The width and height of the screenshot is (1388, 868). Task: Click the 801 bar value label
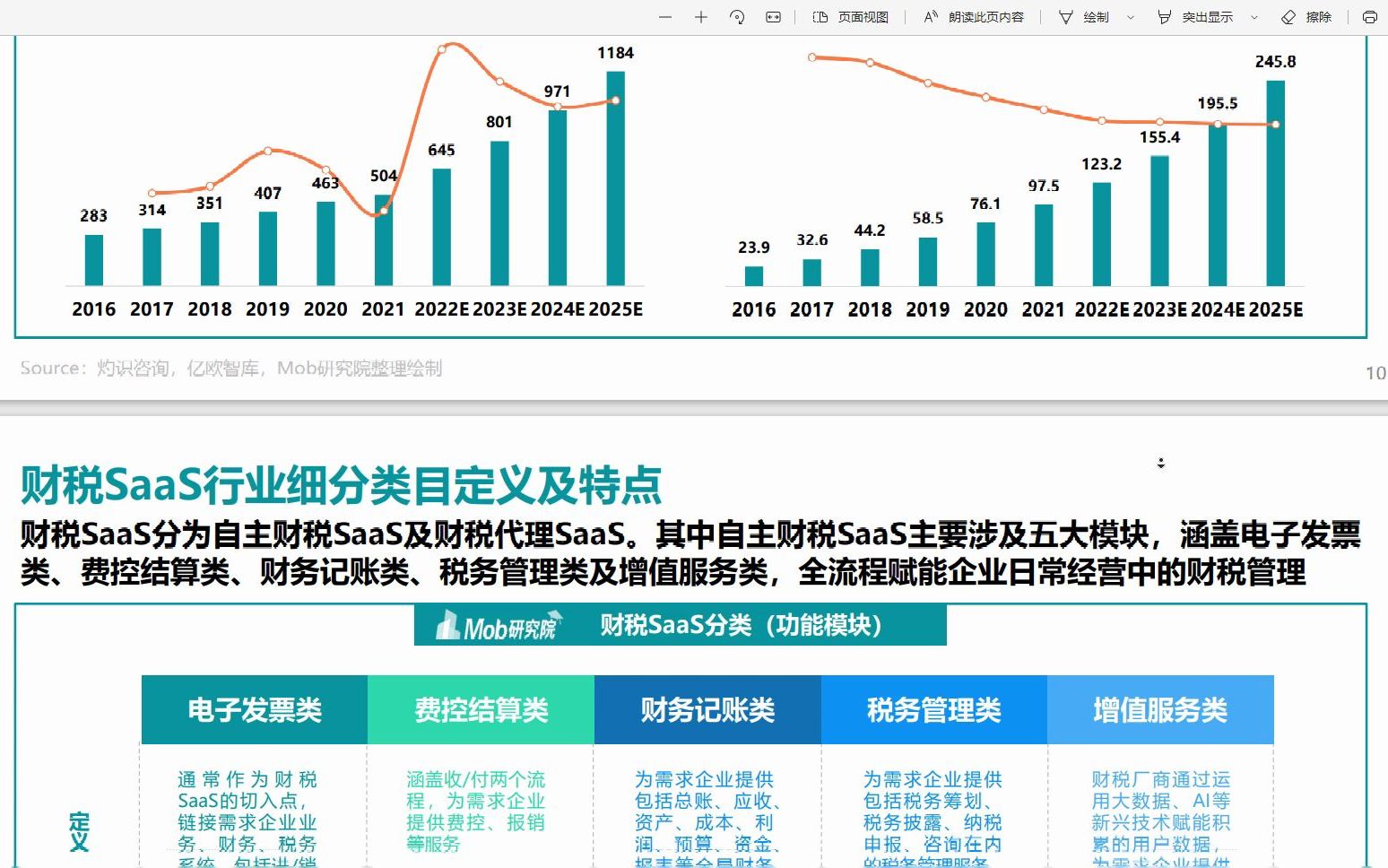tap(499, 122)
